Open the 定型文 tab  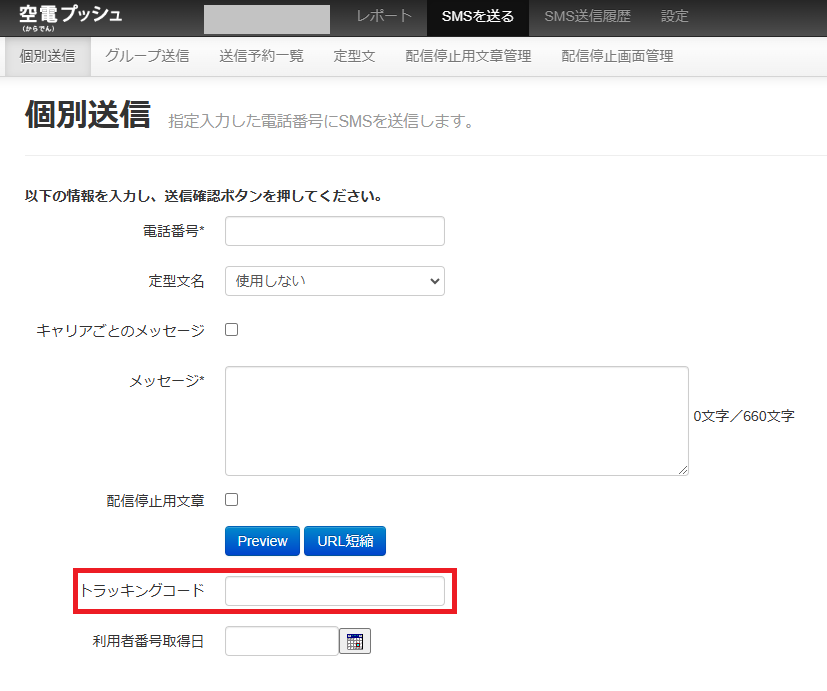[354, 56]
